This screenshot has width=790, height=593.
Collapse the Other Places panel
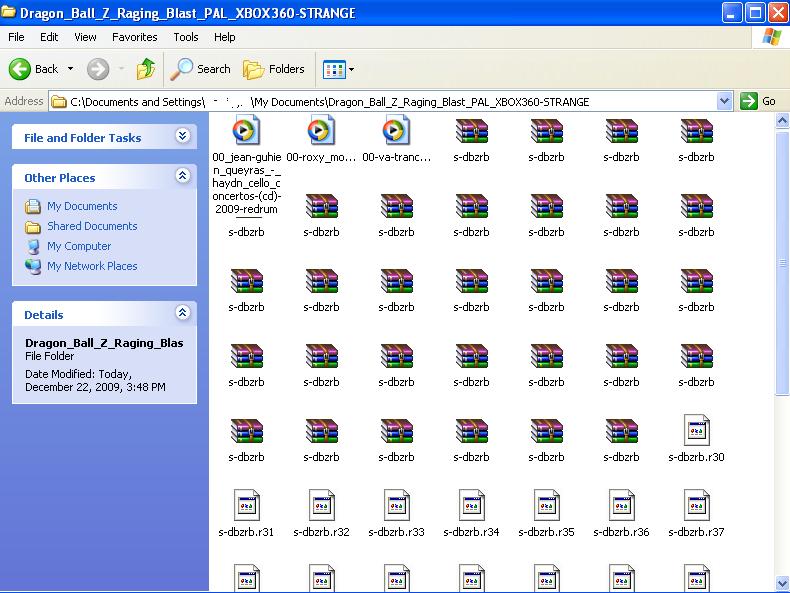tap(182, 176)
